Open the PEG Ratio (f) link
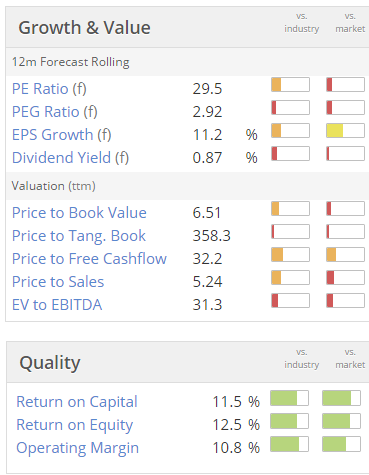The width and height of the screenshot is (369, 475). [x=55, y=112]
